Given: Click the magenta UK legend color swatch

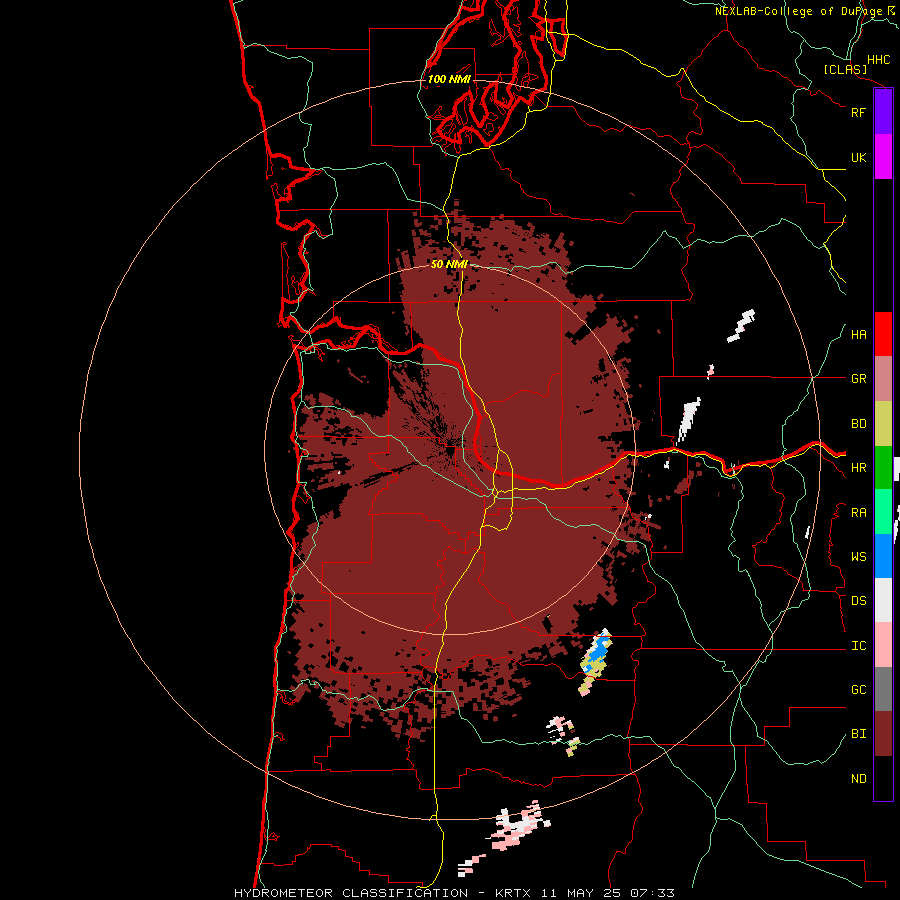Looking at the screenshot, I should 883,157.
